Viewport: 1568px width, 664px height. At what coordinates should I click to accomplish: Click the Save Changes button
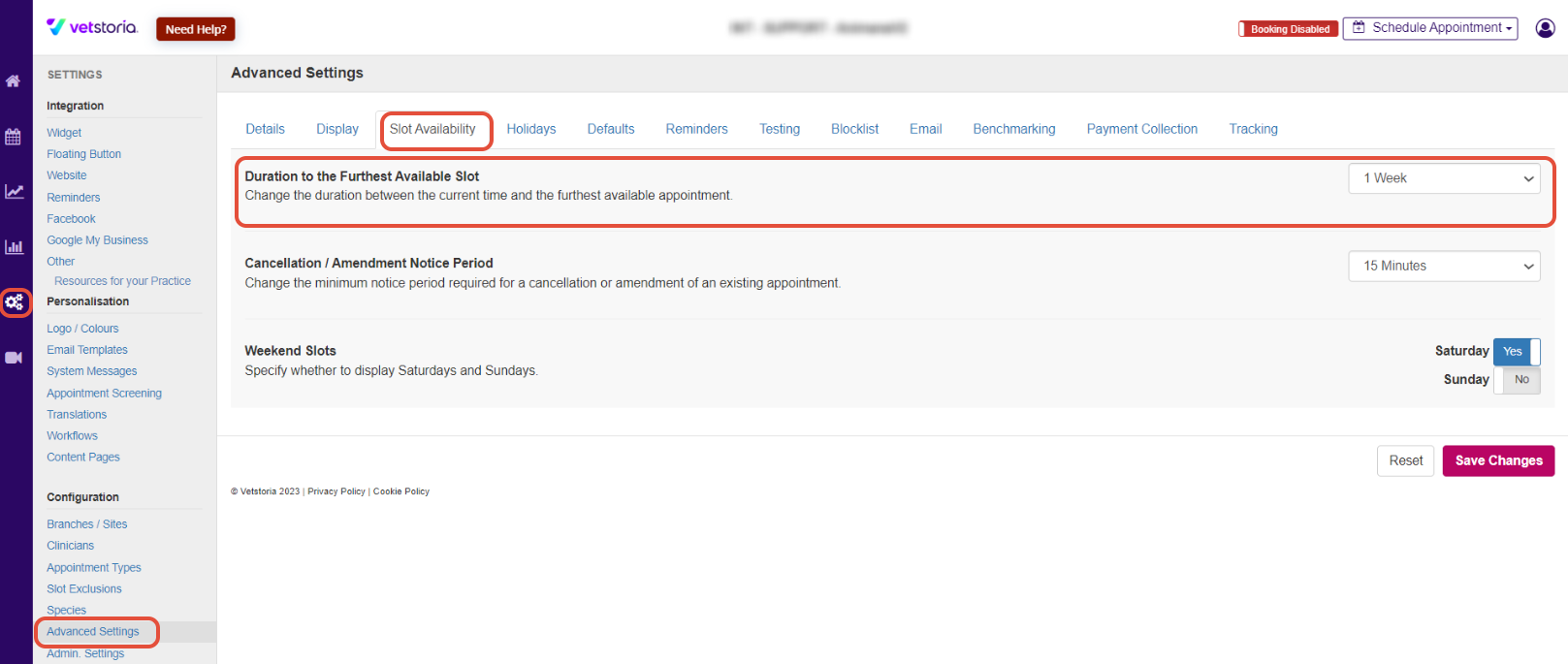click(1498, 460)
